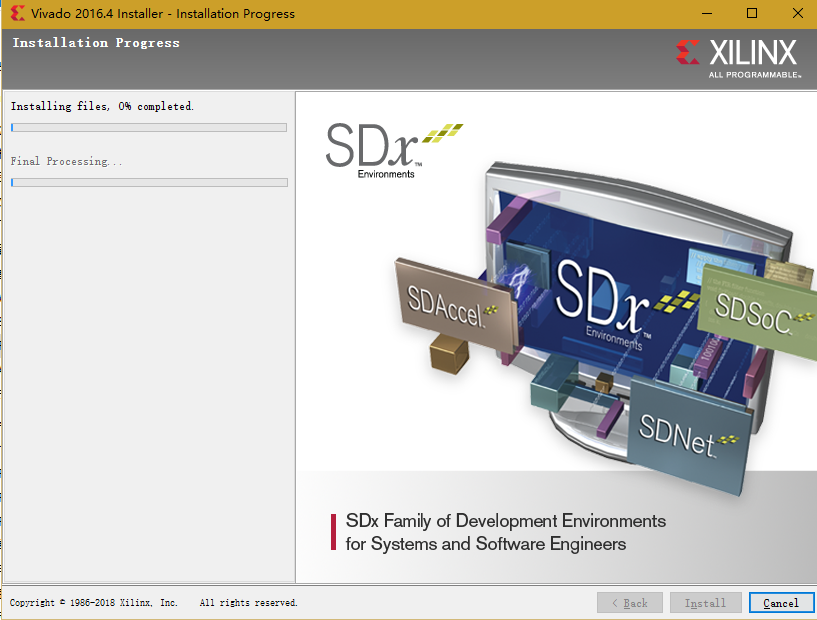Click the Cancel button
The height and width of the screenshot is (620, 817).
[x=781, y=603]
